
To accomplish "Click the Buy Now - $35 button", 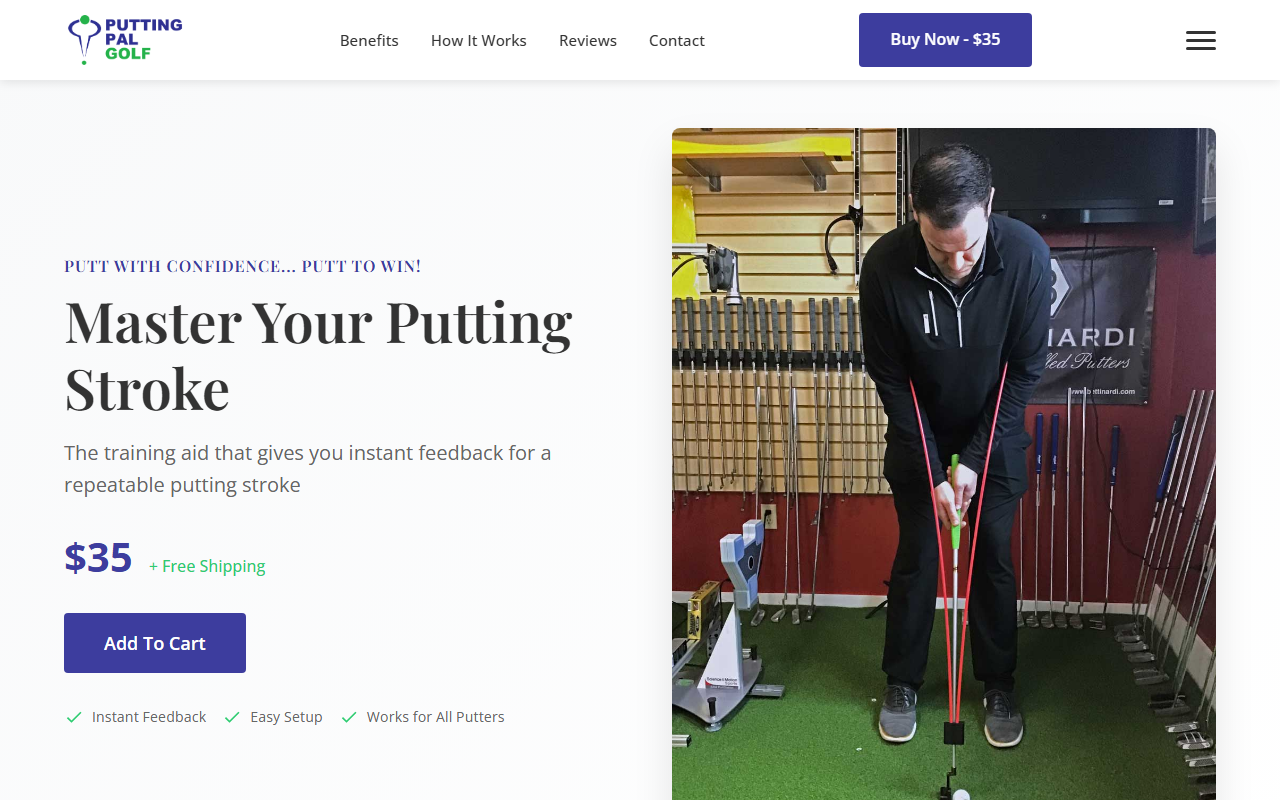I will tap(944, 40).
